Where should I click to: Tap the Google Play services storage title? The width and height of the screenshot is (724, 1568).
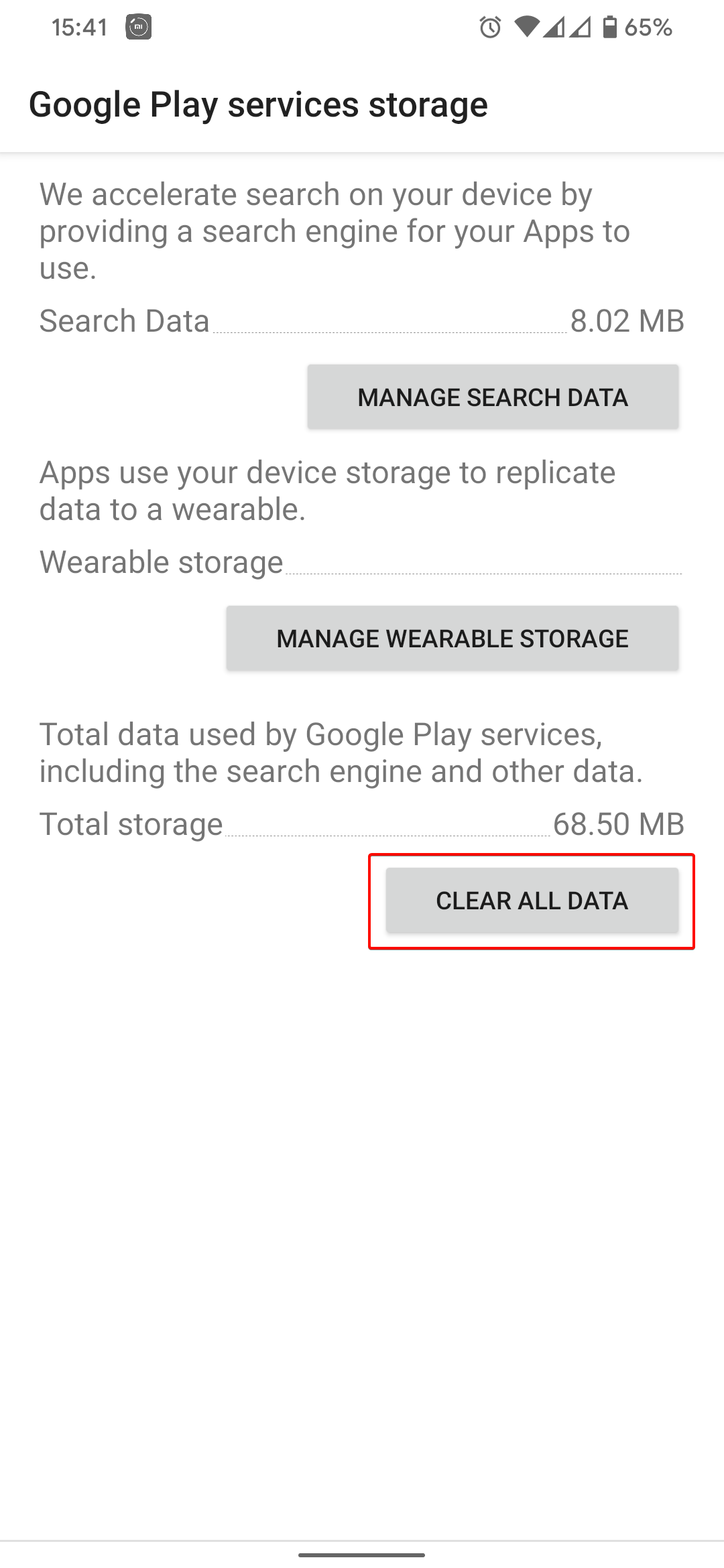coord(258,105)
